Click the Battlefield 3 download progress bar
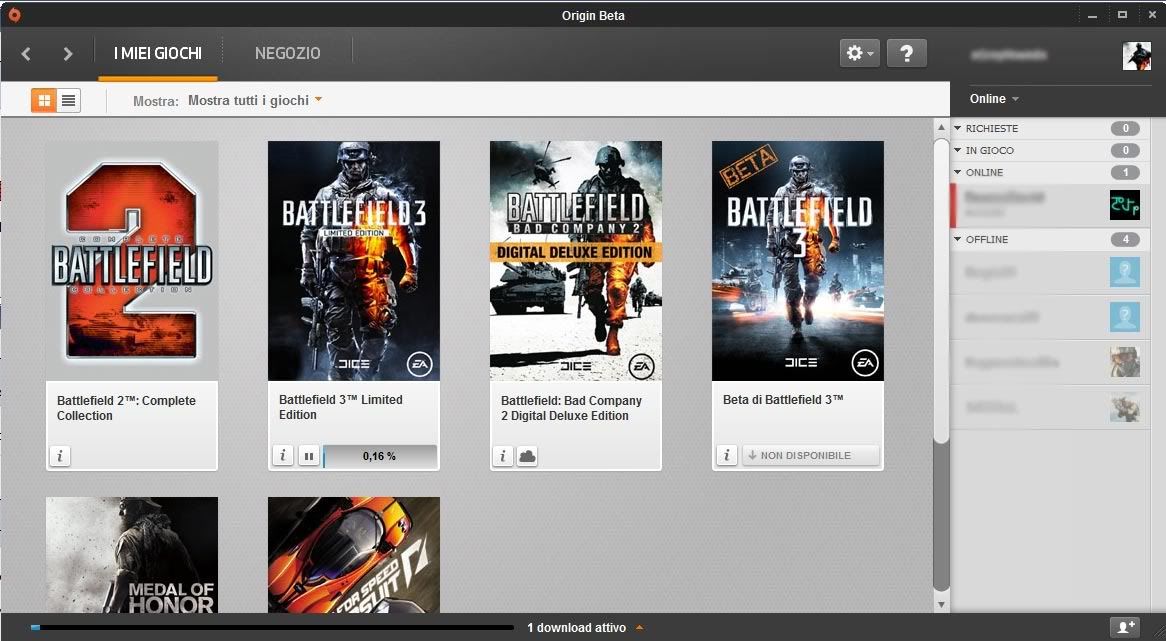Image resolution: width=1166 pixels, height=641 pixels. point(380,456)
